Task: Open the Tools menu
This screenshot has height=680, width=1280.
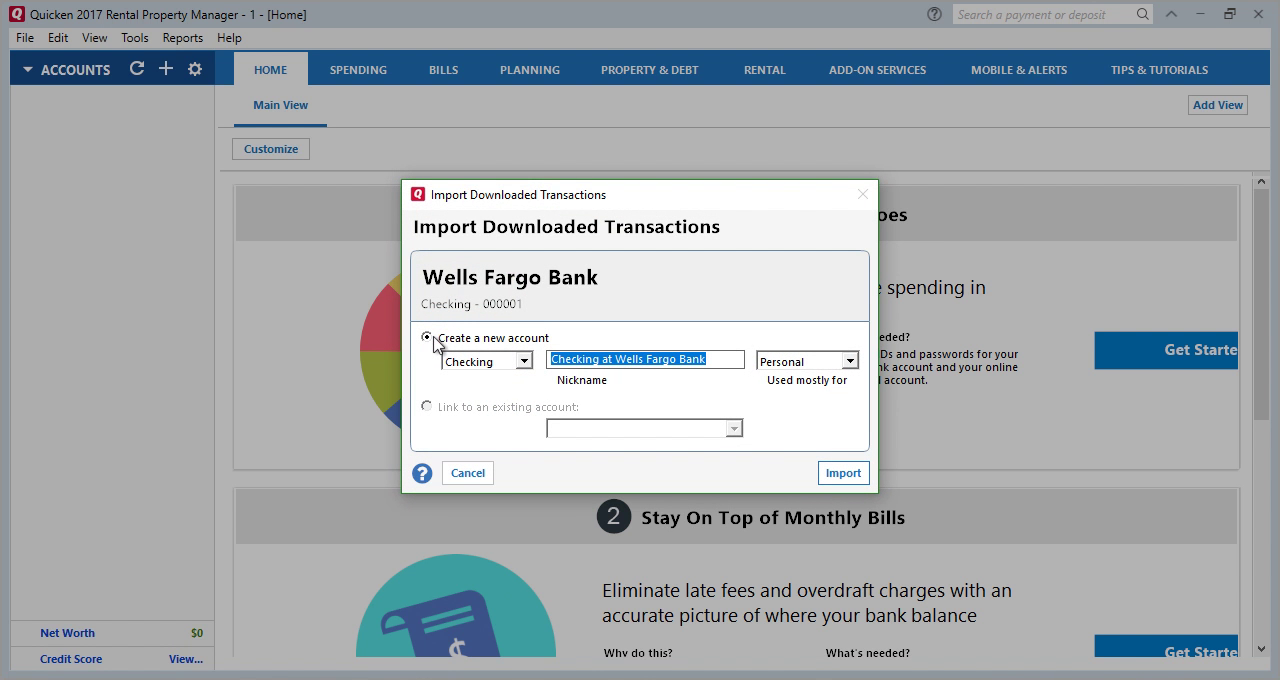Action: pyautogui.click(x=135, y=37)
